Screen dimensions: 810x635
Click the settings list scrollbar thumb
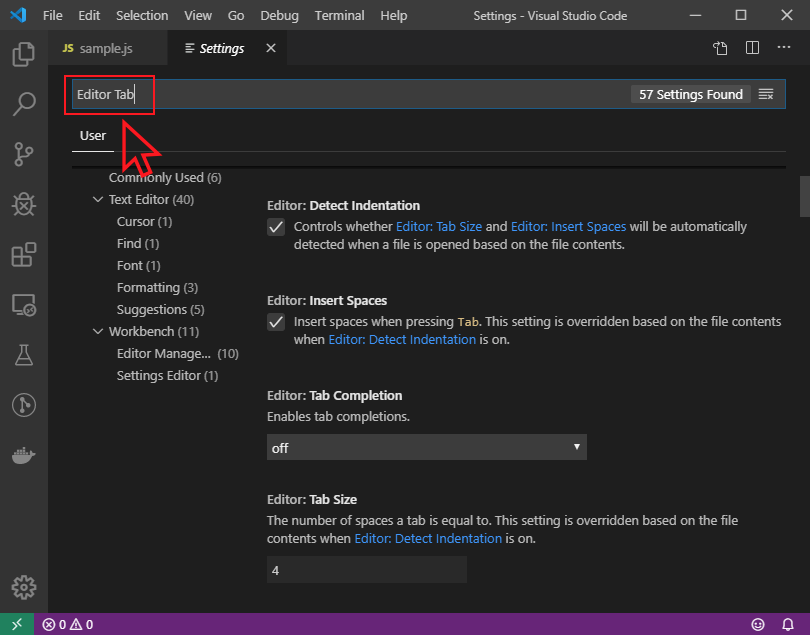[x=804, y=196]
